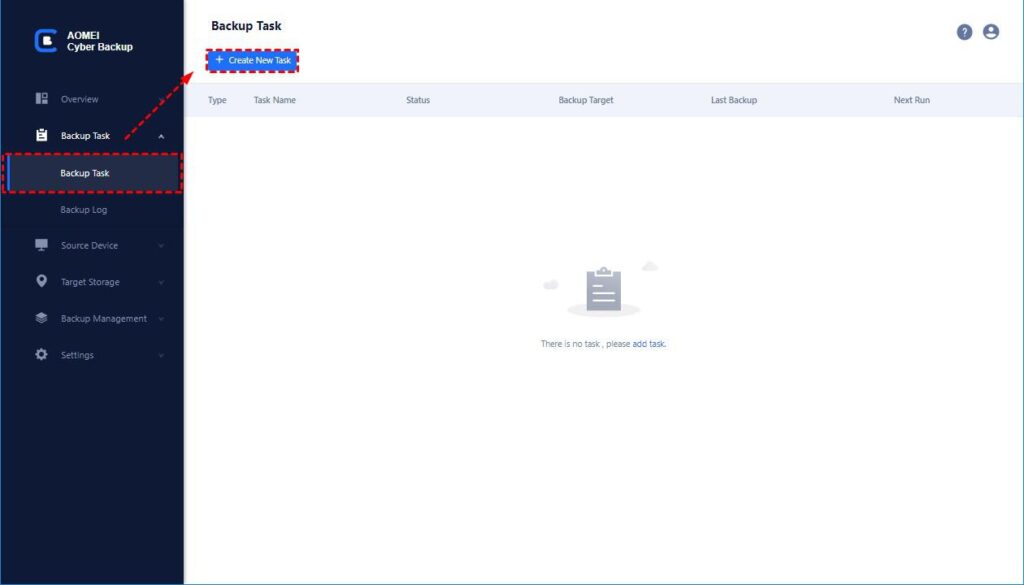
Task: Select the highlighted Backup Task submenu item
Action: click(85, 173)
